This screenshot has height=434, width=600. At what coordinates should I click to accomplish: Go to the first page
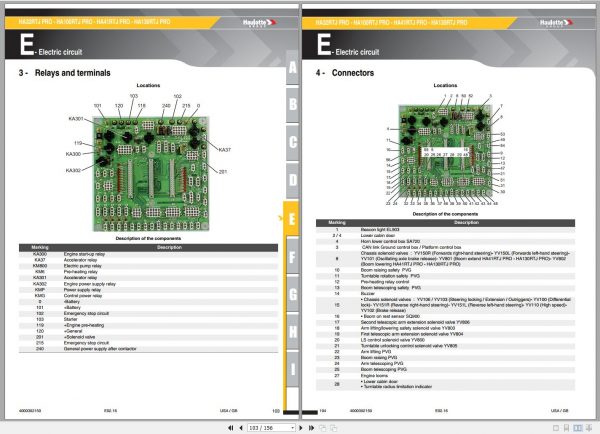231,427
